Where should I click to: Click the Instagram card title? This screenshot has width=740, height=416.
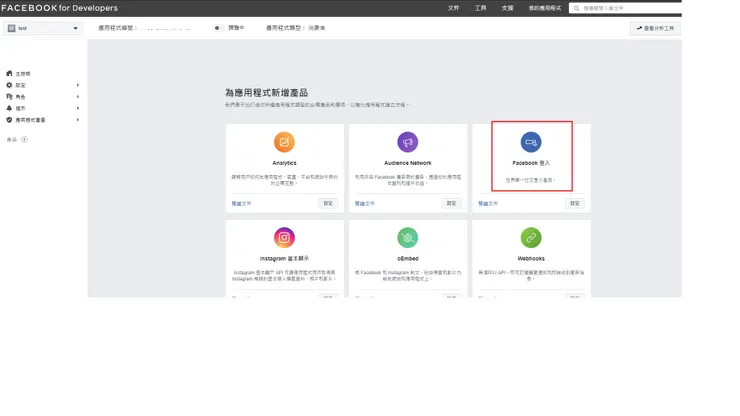pos(284,259)
